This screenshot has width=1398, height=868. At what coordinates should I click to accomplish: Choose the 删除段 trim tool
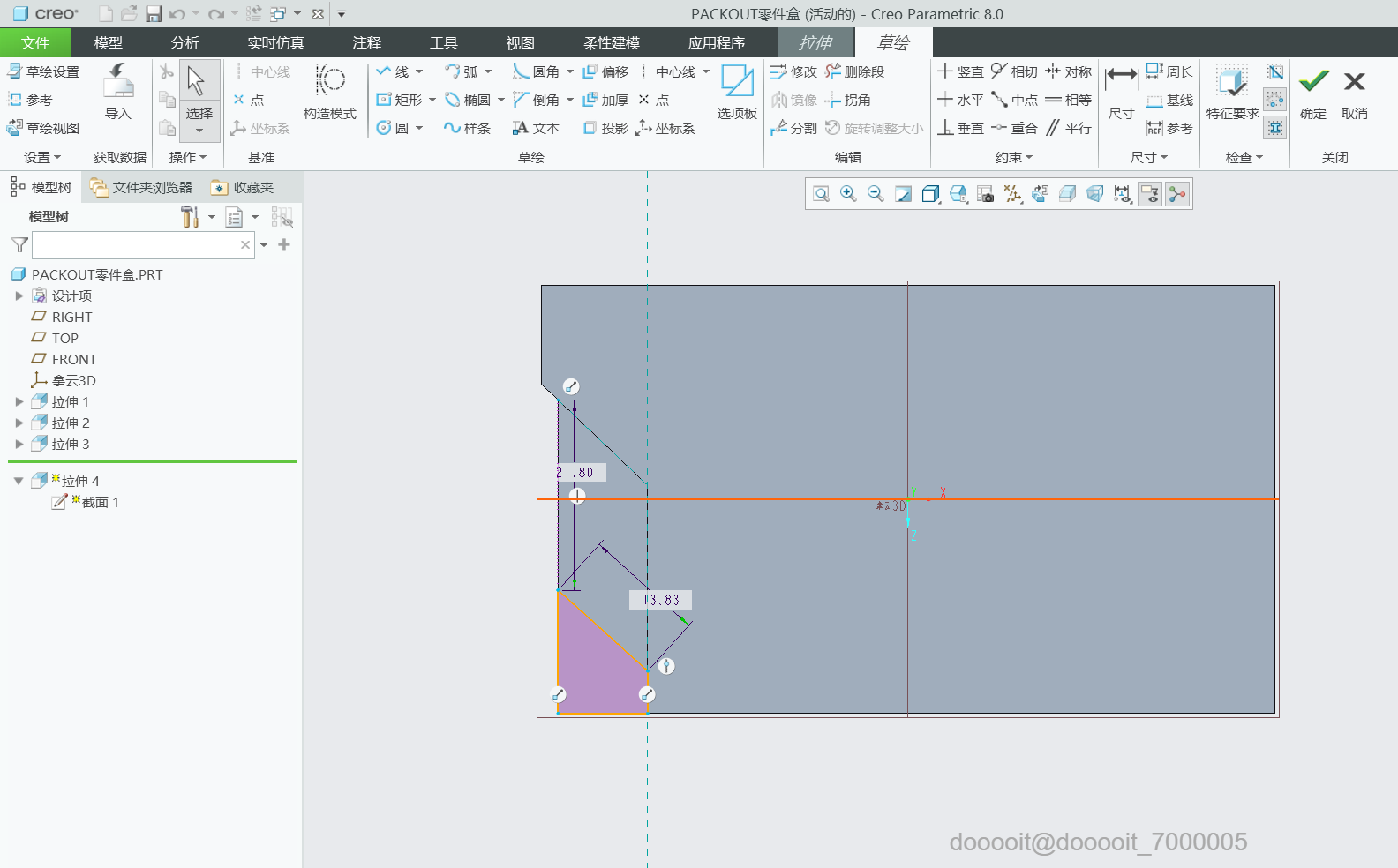pos(854,71)
